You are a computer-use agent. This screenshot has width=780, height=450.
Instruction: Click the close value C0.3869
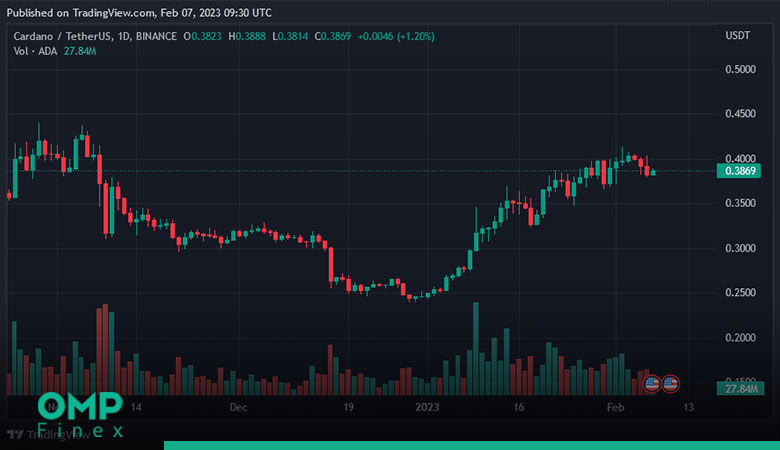333,36
